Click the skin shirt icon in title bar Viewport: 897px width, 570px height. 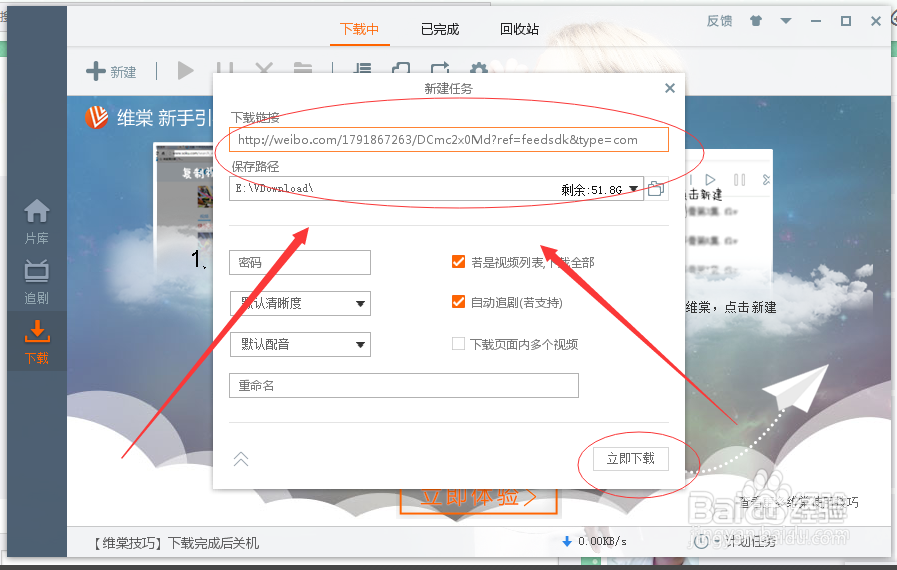click(756, 21)
